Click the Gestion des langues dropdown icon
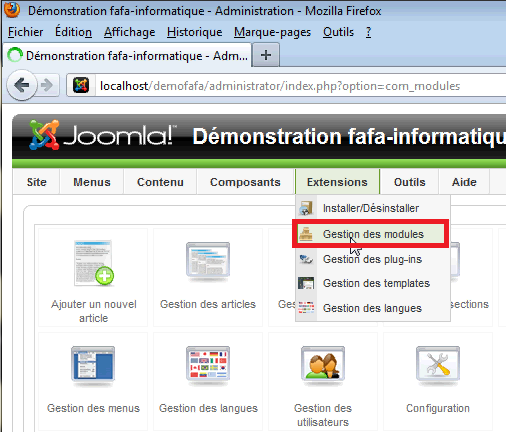Viewport: 506px width, 432px height. click(x=306, y=308)
